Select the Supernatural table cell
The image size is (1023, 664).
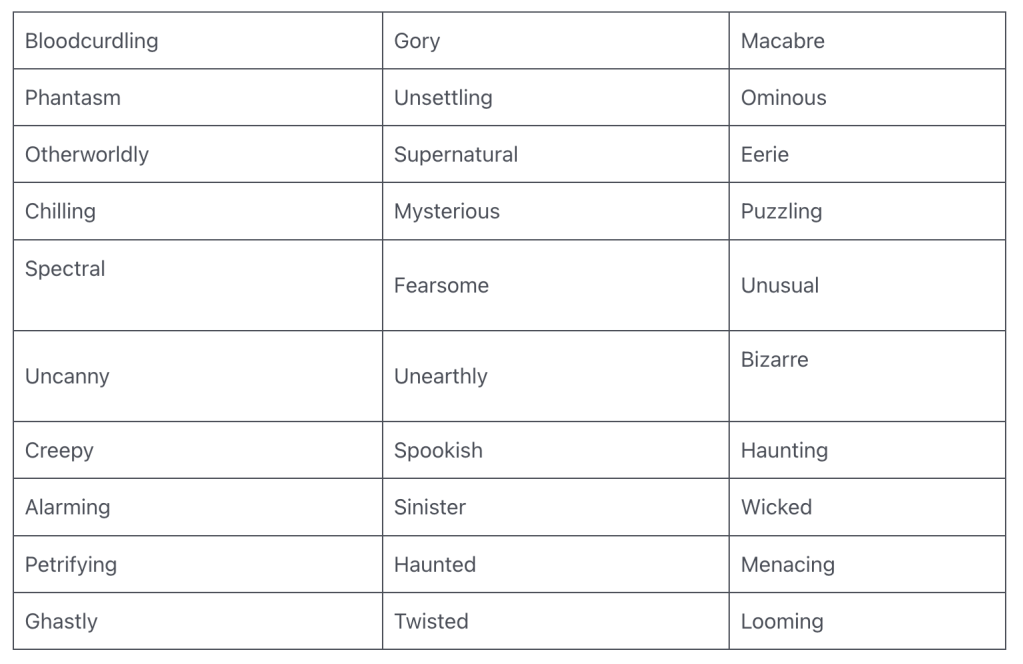click(456, 155)
